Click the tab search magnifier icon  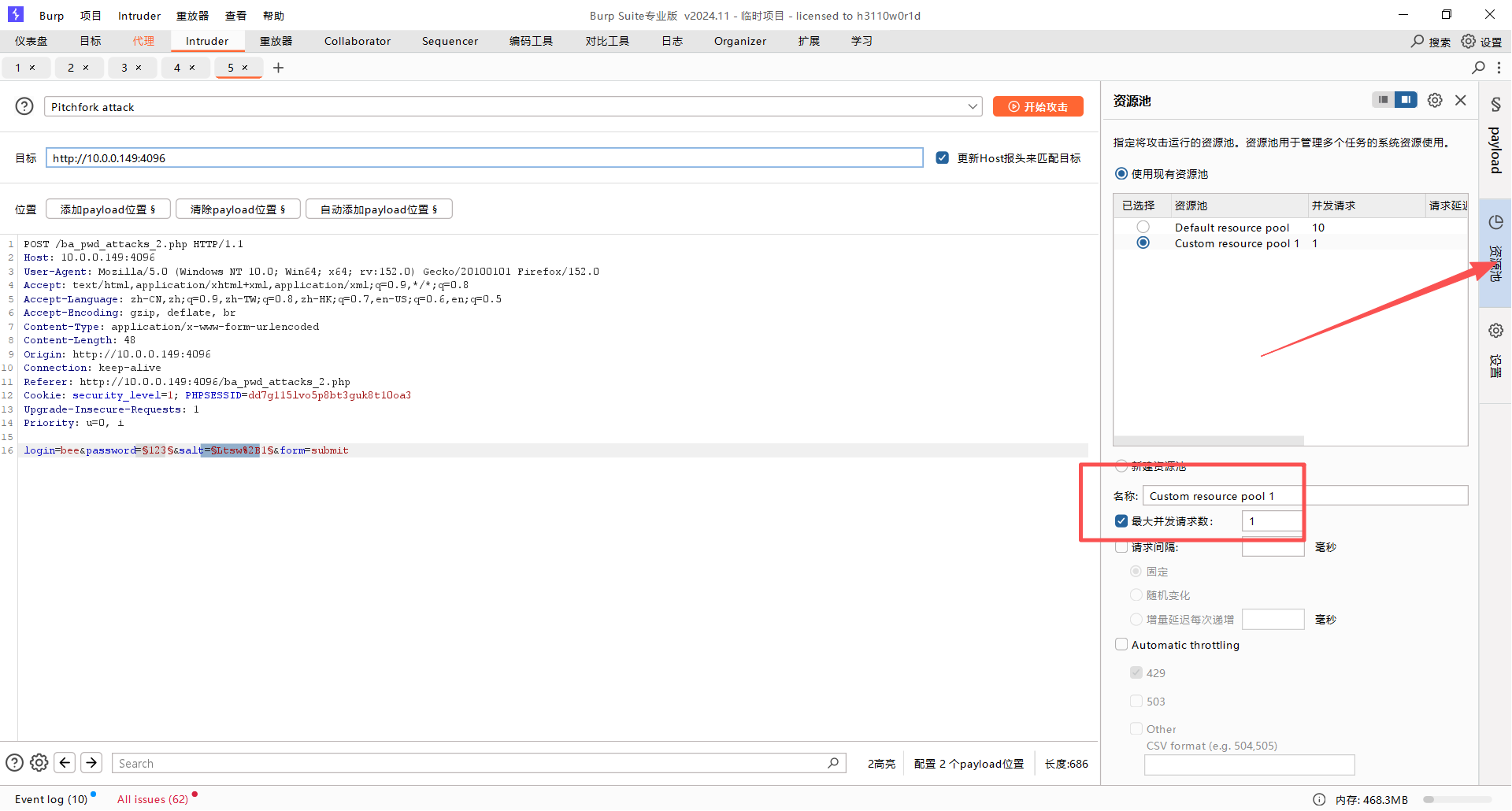(x=1478, y=68)
